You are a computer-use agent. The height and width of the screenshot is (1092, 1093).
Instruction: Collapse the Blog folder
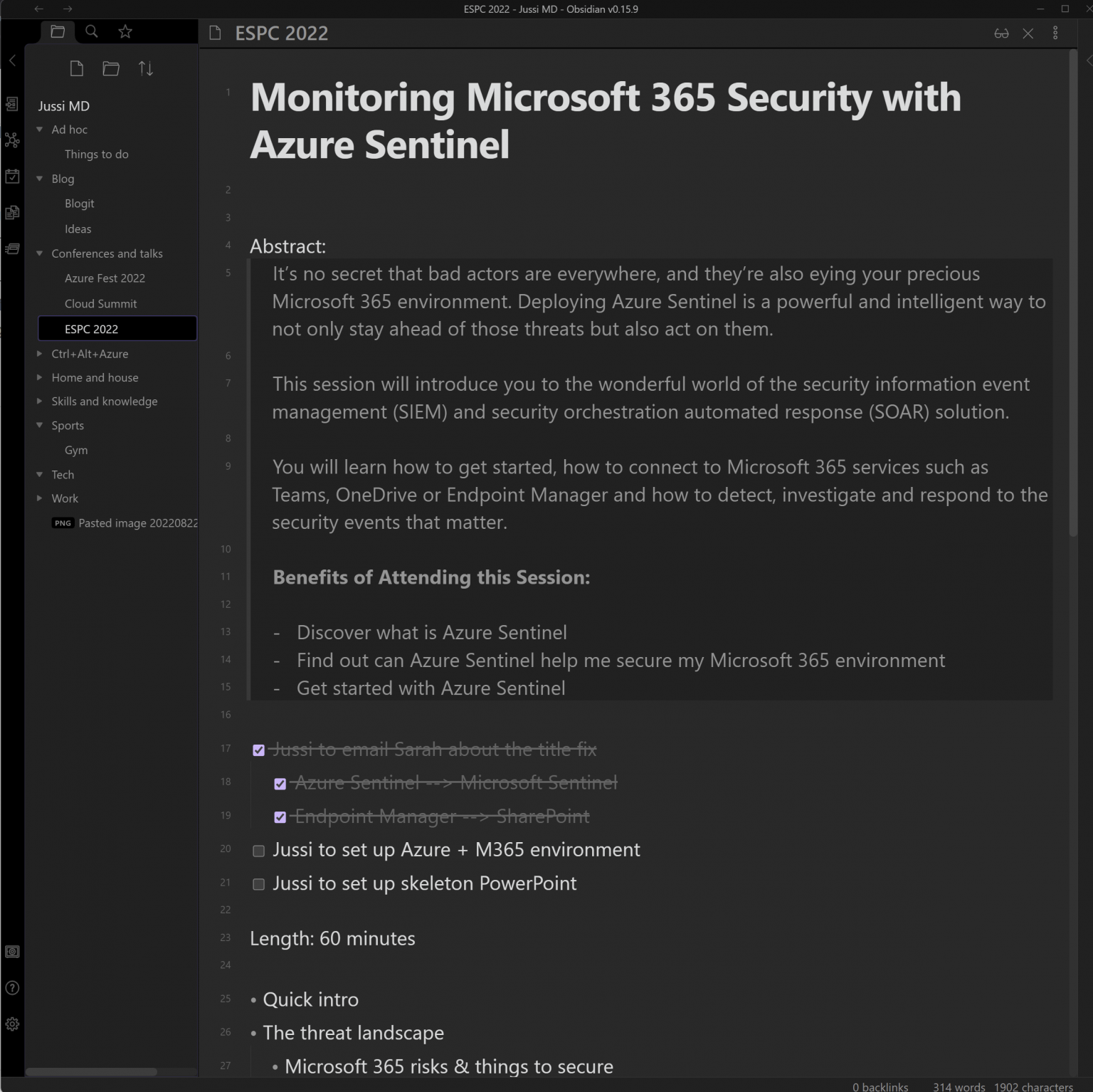[x=40, y=179]
